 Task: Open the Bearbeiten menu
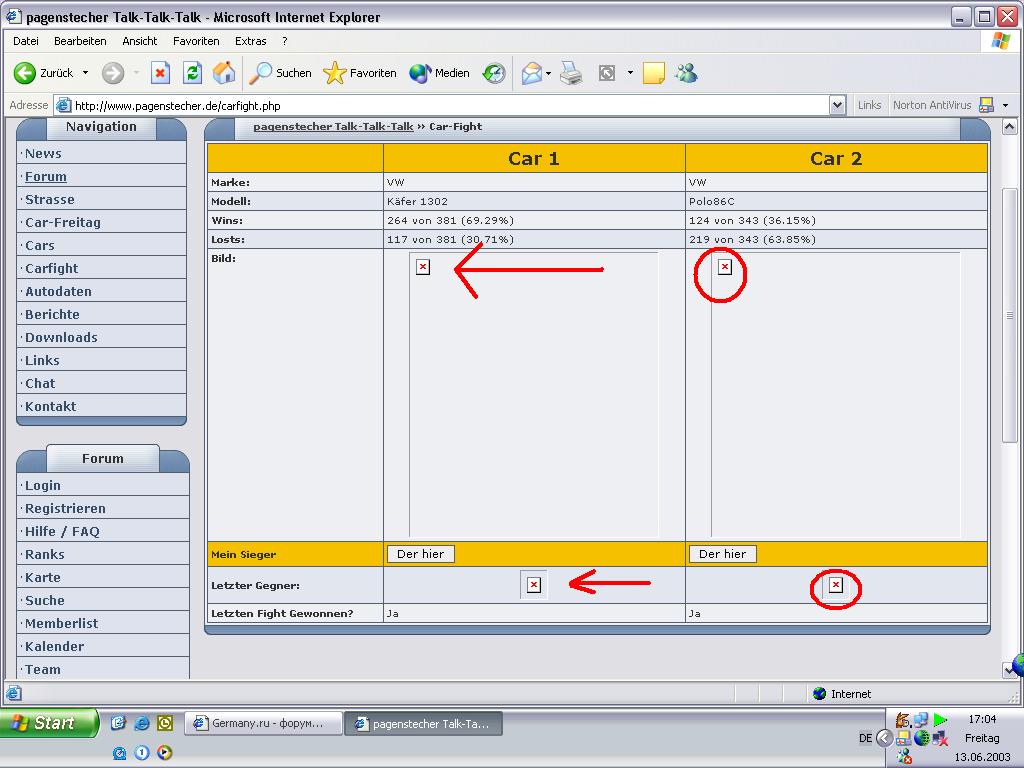pyautogui.click(x=80, y=41)
